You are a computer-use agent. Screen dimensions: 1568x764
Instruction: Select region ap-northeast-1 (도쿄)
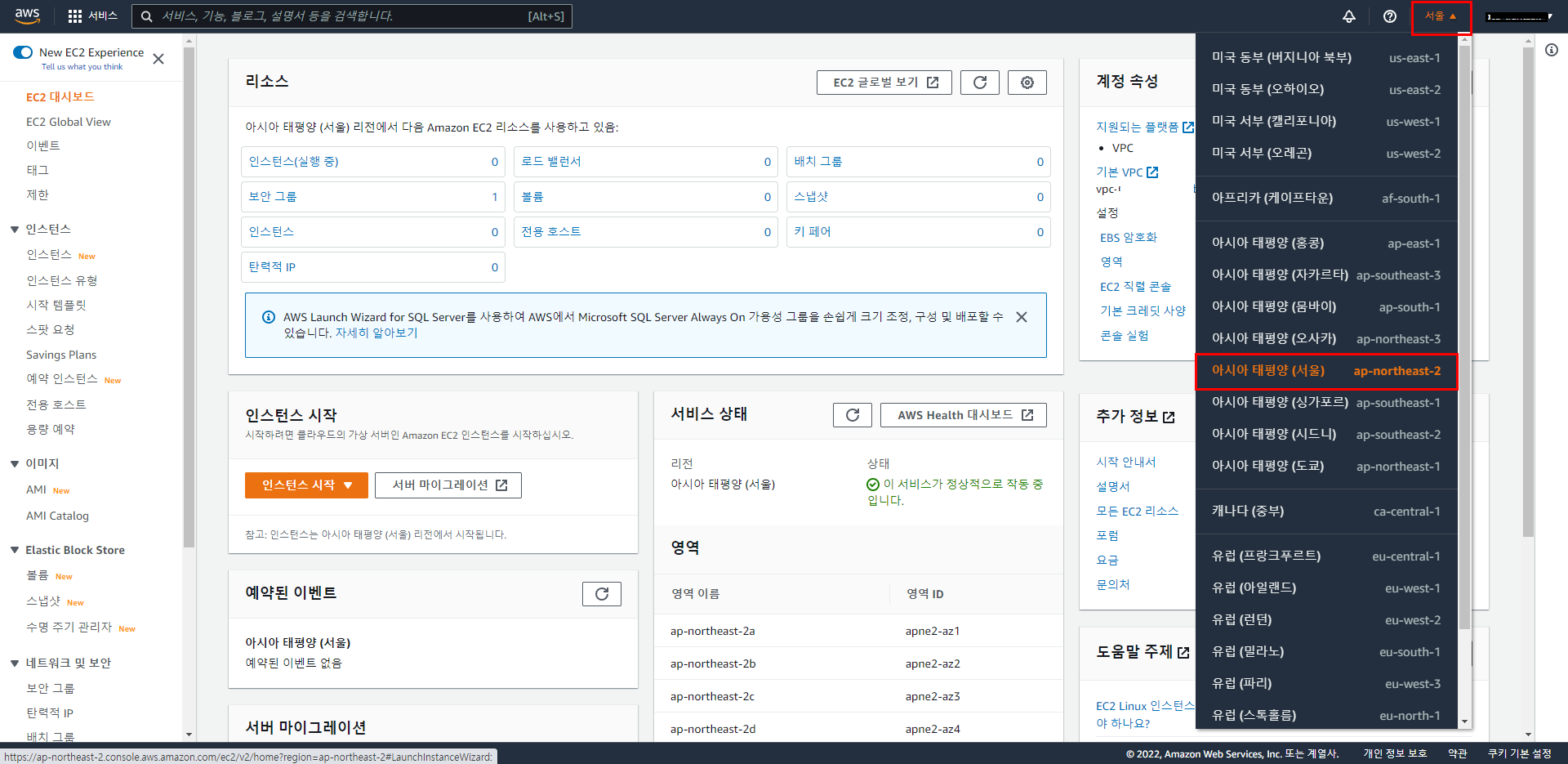(1326, 467)
